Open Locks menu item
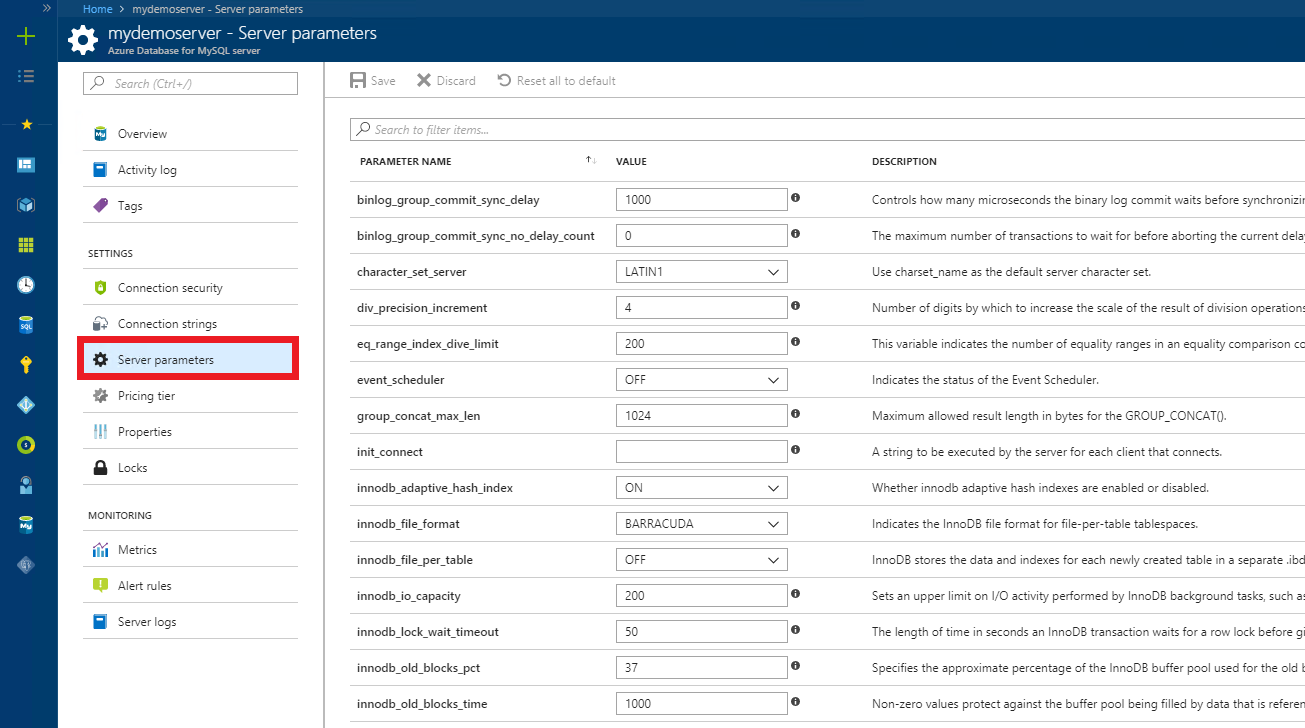The image size is (1305, 728). click(x=190, y=467)
